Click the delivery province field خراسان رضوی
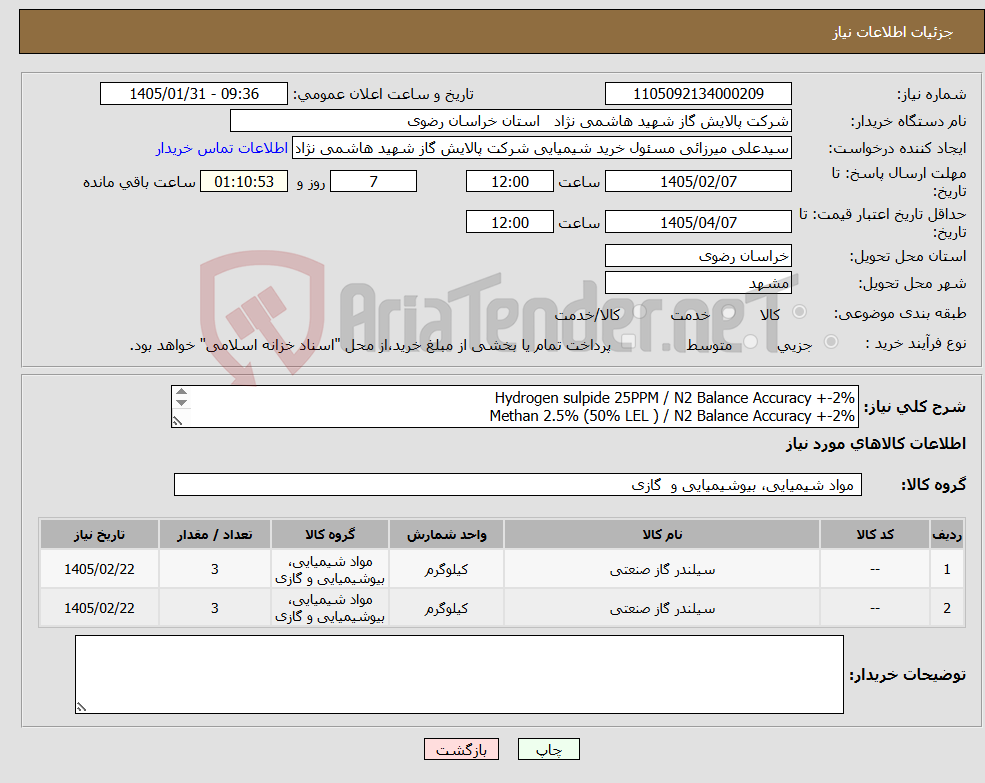Image resolution: width=985 pixels, height=783 pixels. 698,256
